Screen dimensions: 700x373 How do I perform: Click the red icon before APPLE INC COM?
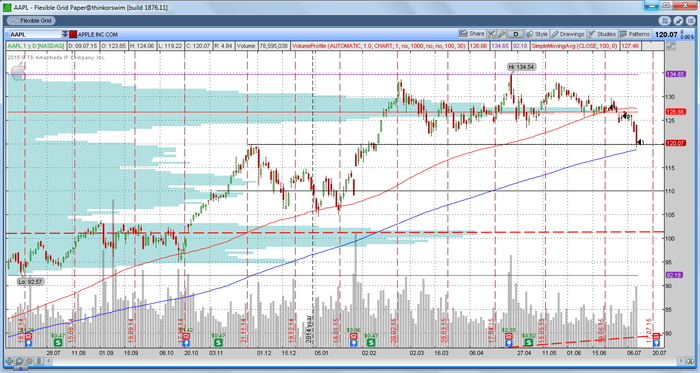pyautogui.click(x=73, y=34)
